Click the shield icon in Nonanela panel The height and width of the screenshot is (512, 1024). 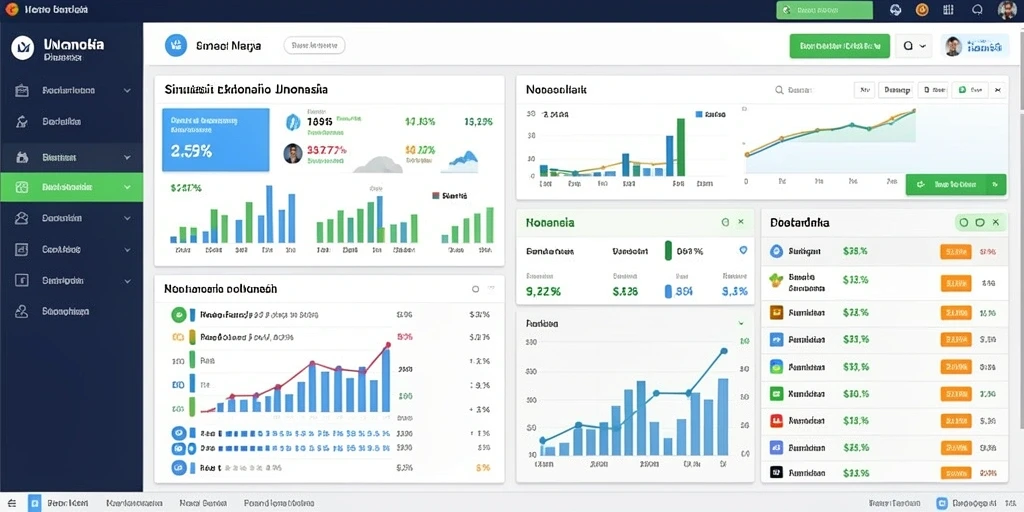[743, 250]
